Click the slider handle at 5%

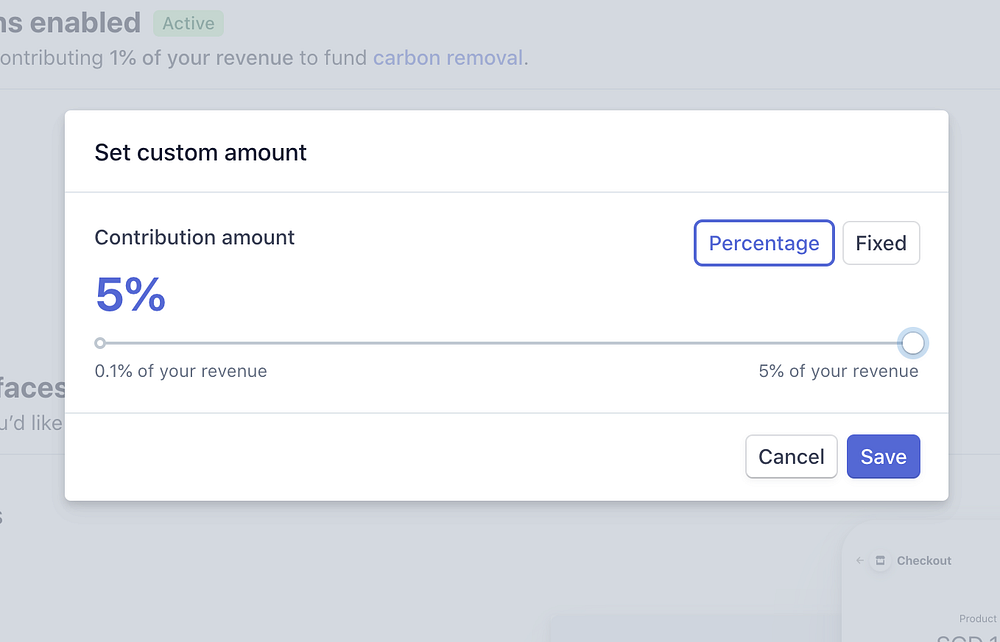coord(912,343)
